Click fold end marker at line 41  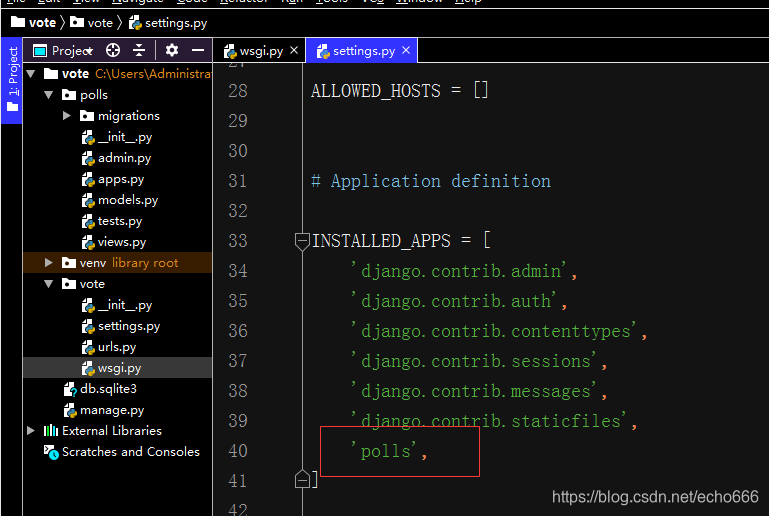click(x=302, y=480)
